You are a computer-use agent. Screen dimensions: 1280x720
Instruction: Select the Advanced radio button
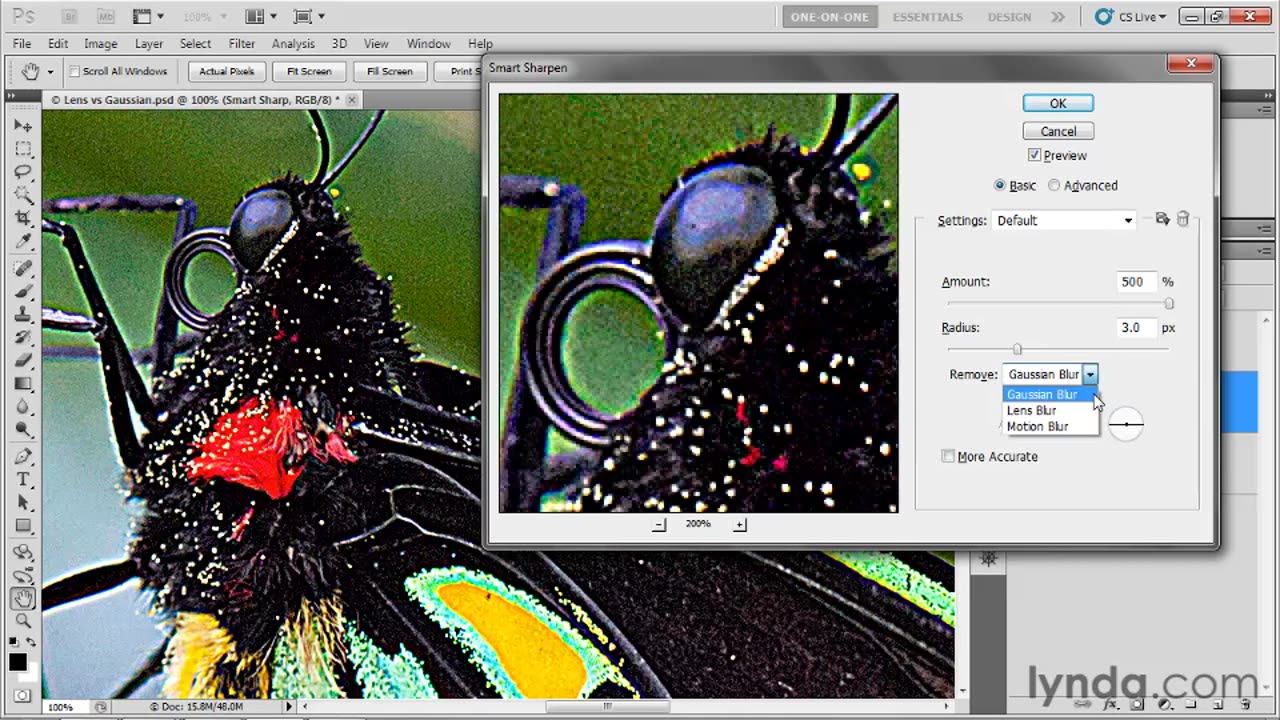1054,185
